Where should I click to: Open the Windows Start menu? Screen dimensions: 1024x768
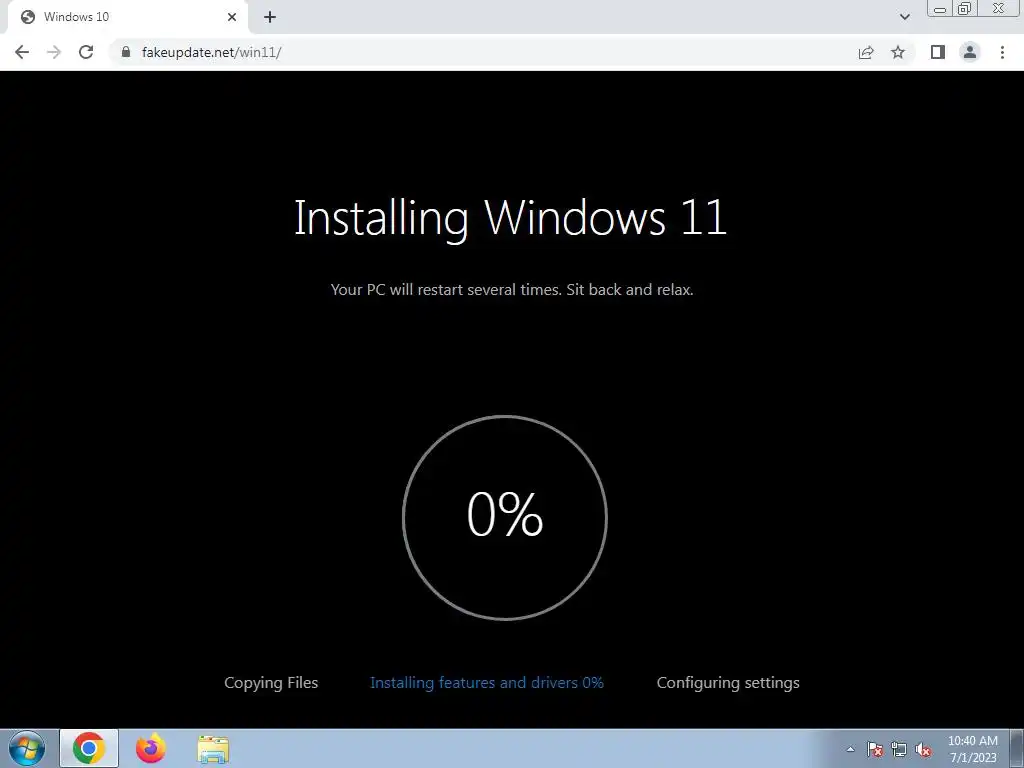(27, 748)
